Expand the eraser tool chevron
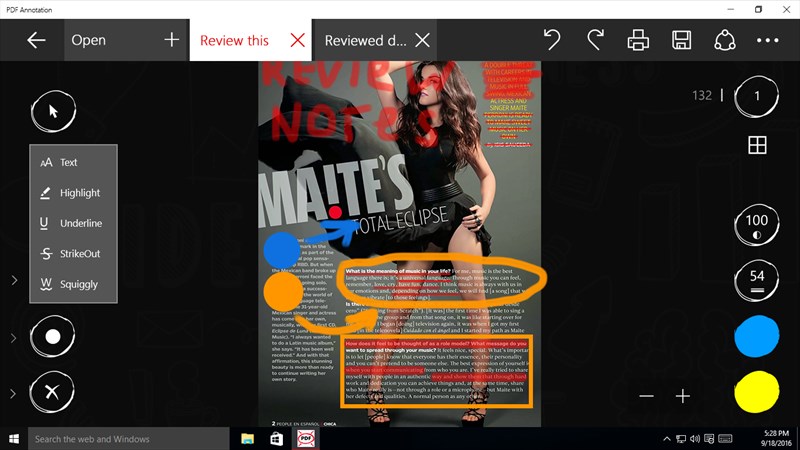800x450 pixels. click(x=13, y=393)
